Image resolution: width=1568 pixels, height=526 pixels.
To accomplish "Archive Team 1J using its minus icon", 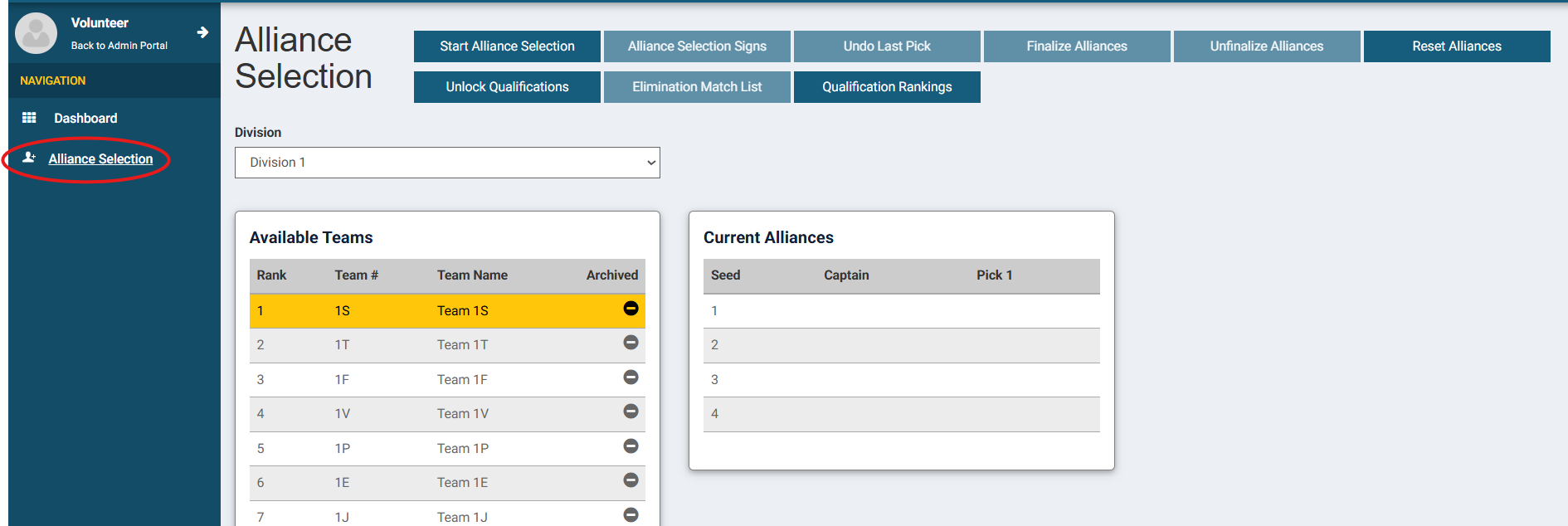I will point(631,515).
